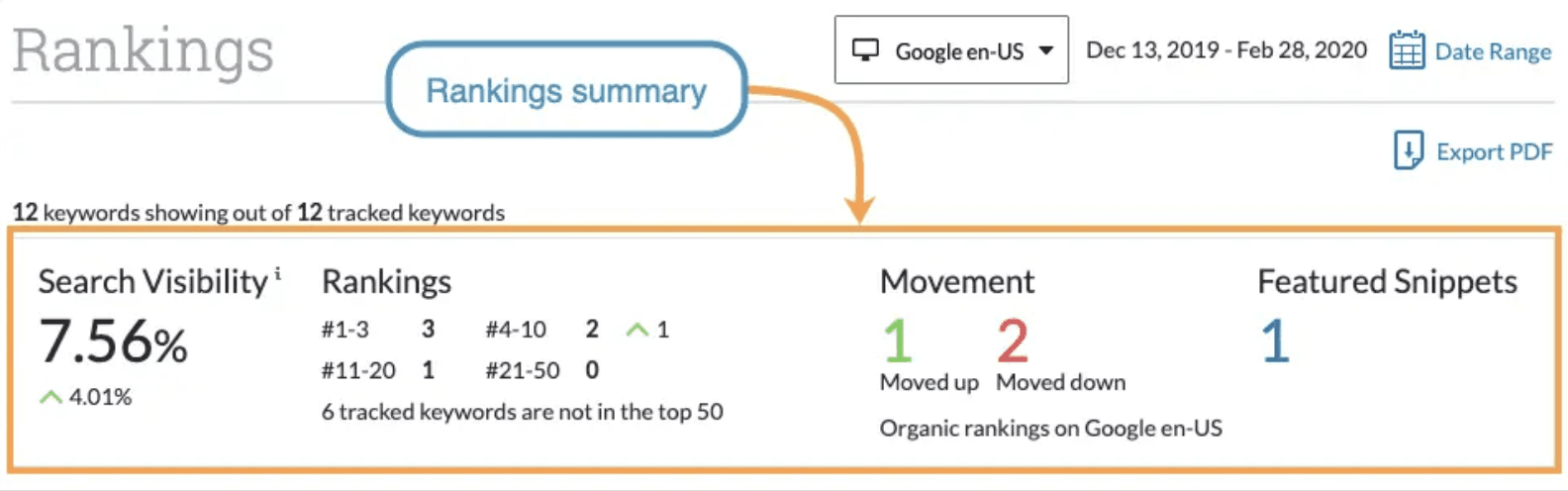Click the 12 tracked keywords text

pos(400,213)
